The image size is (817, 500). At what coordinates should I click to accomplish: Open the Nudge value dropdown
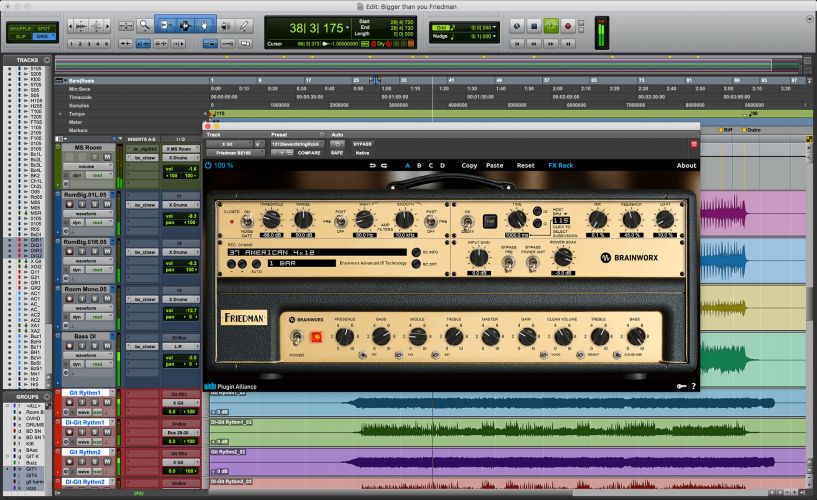[x=494, y=36]
